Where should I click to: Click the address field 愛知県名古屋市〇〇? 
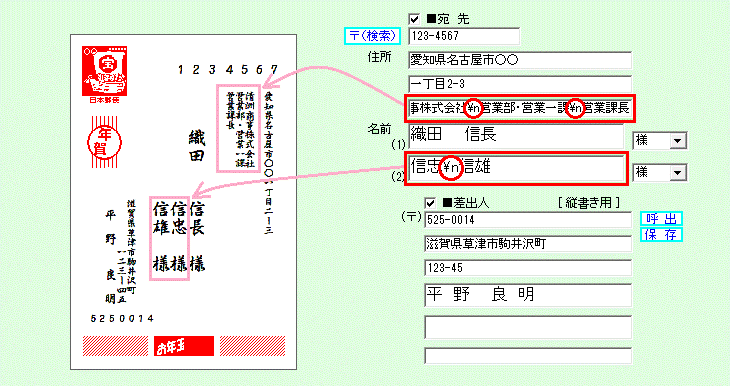tap(520, 60)
